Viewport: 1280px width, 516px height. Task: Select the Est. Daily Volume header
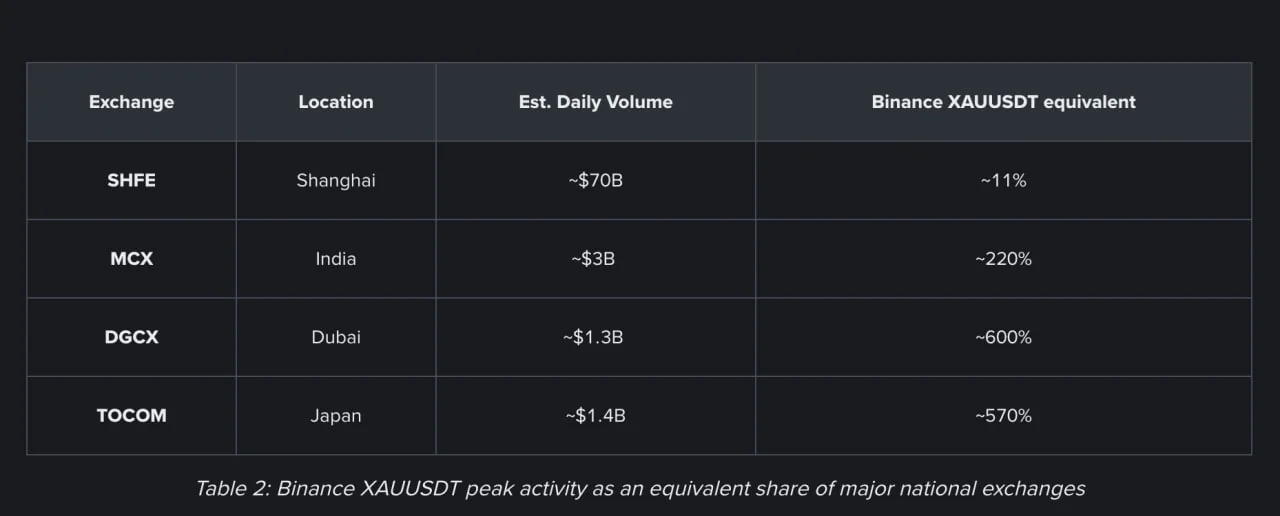(595, 102)
